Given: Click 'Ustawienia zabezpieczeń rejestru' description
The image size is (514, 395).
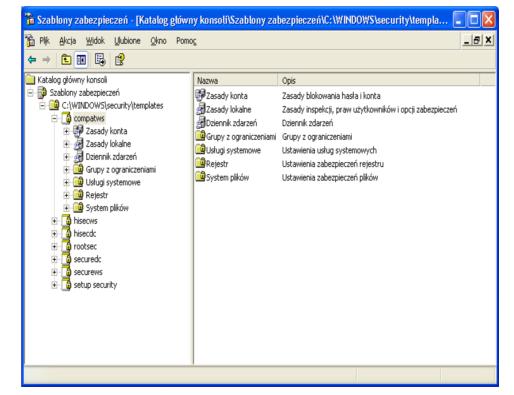Looking at the screenshot, I should coord(333,164).
